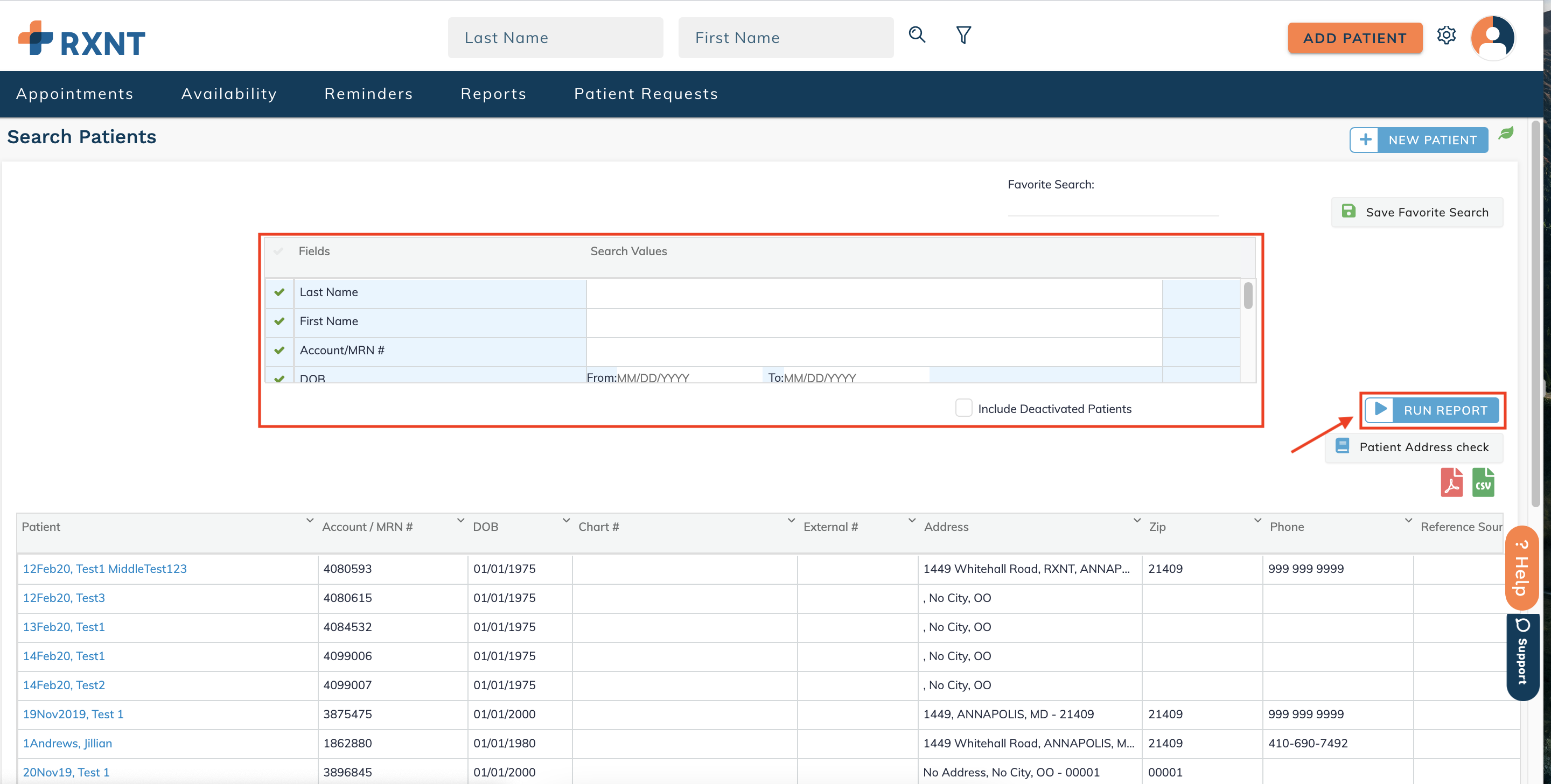Click the ADD PATIENT button
This screenshot has height=784, width=1551.
[1355, 38]
